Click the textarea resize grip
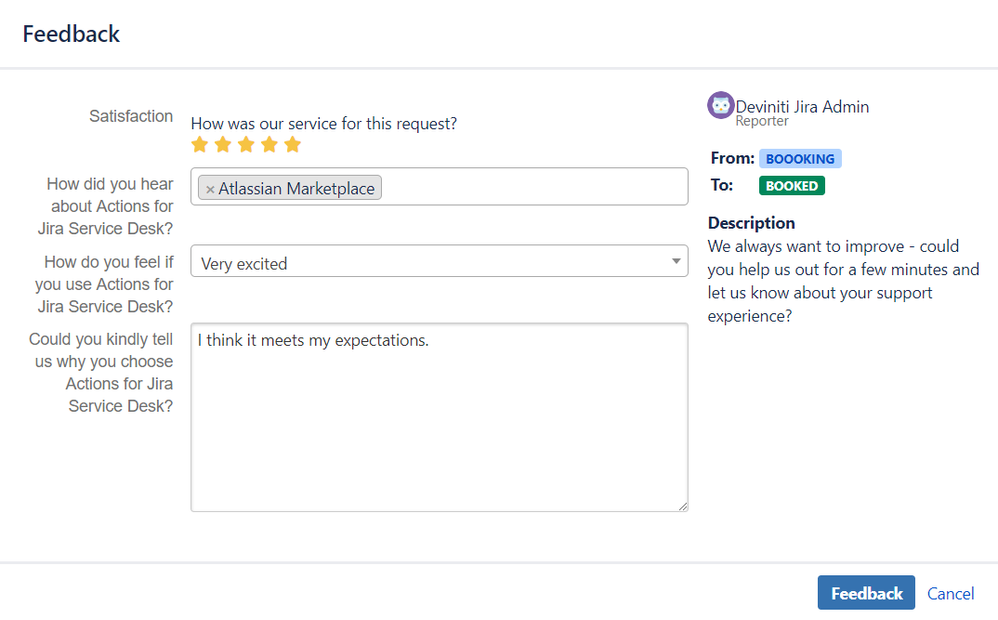 tap(684, 506)
